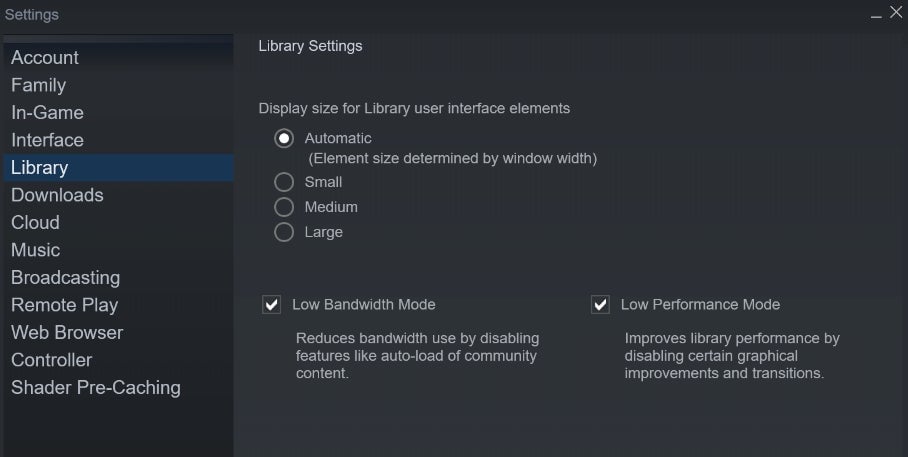Close the Settings window

click(896, 13)
